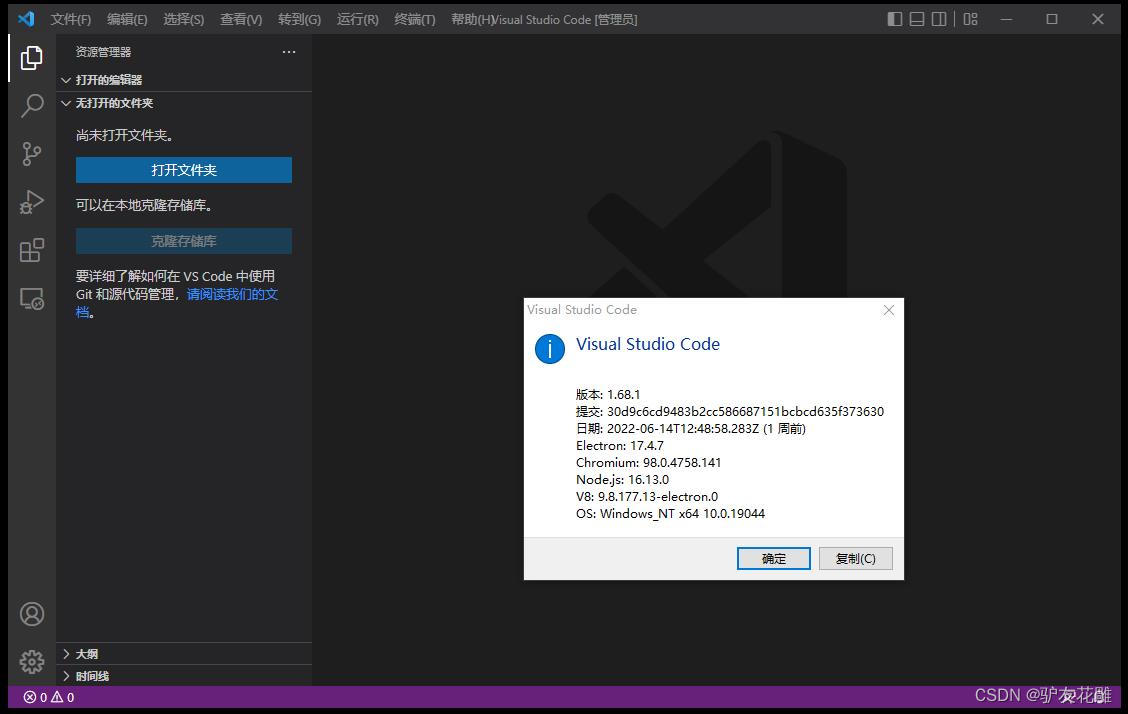Open the Remote Explorer view

pos(31,299)
